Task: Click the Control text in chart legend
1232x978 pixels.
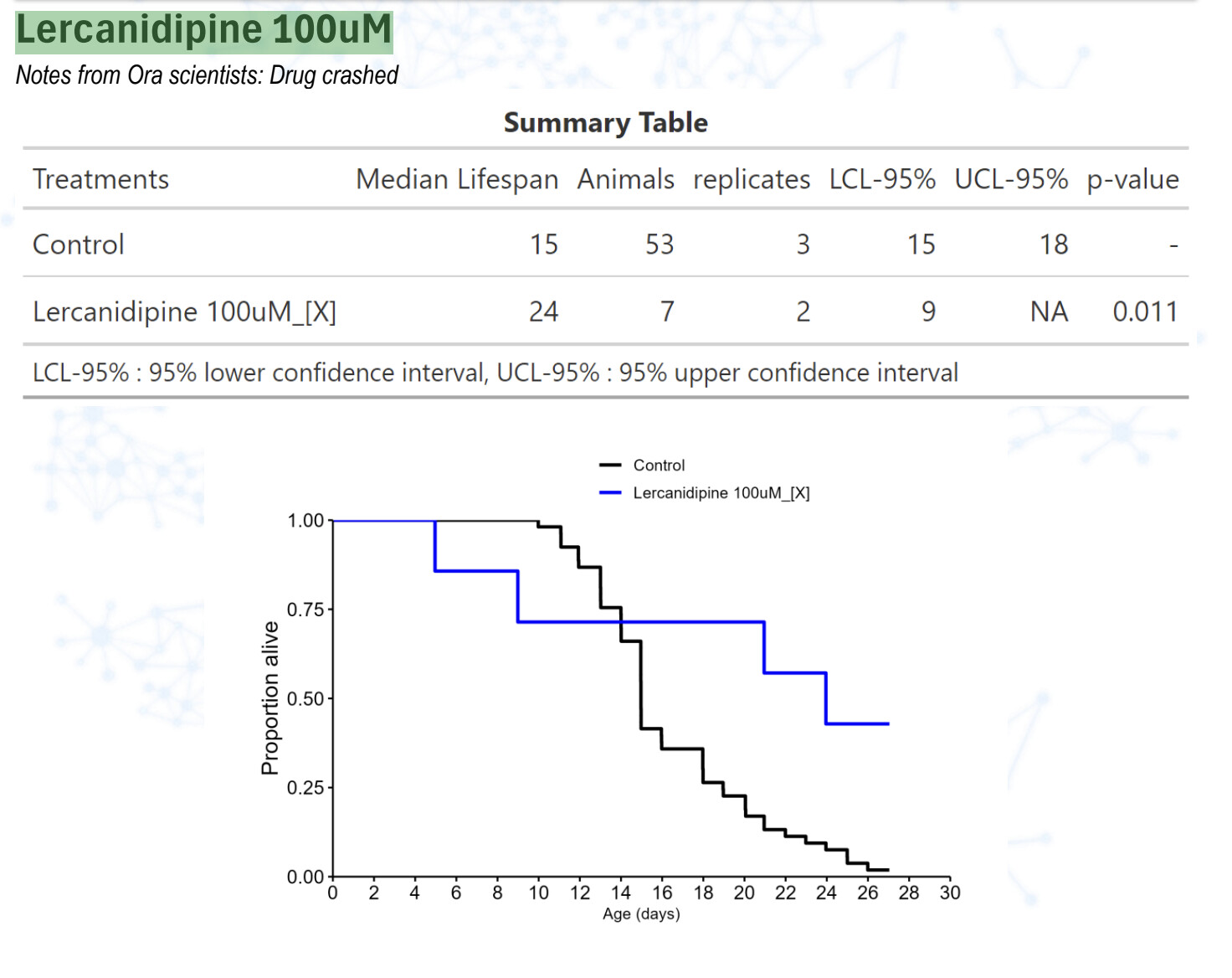Action: [x=659, y=466]
